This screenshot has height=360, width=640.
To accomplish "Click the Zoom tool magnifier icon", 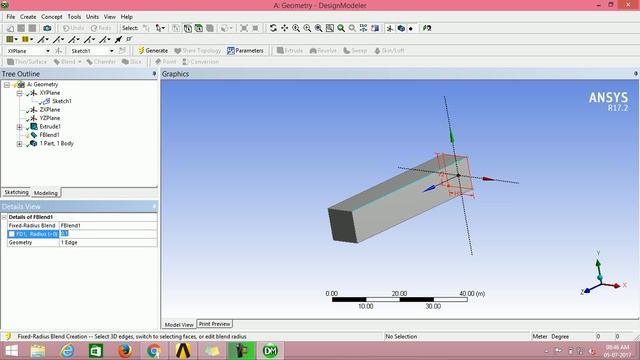I will tap(296, 28).
